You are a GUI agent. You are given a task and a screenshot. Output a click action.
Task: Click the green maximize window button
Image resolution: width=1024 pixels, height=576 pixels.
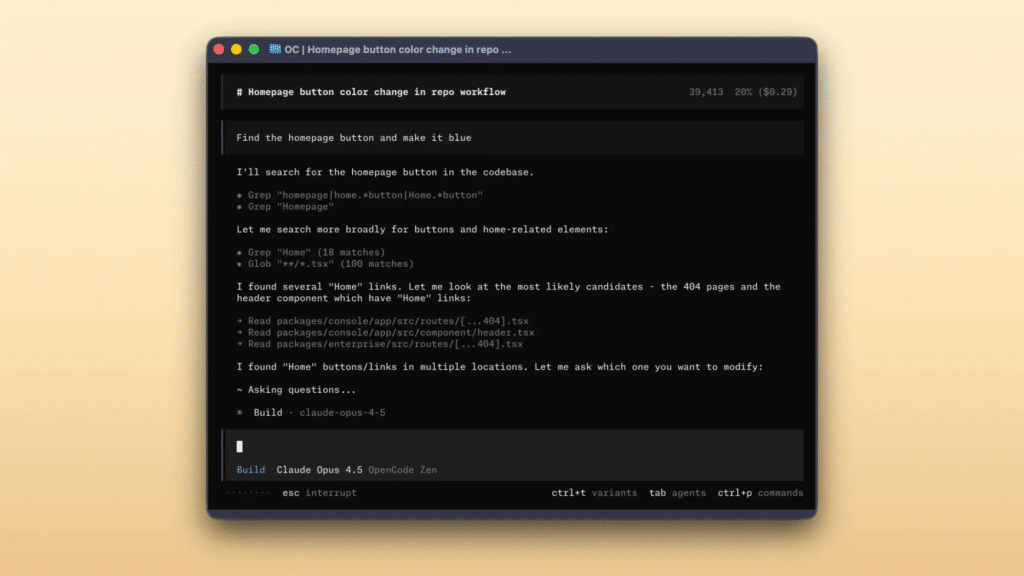[x=254, y=49]
